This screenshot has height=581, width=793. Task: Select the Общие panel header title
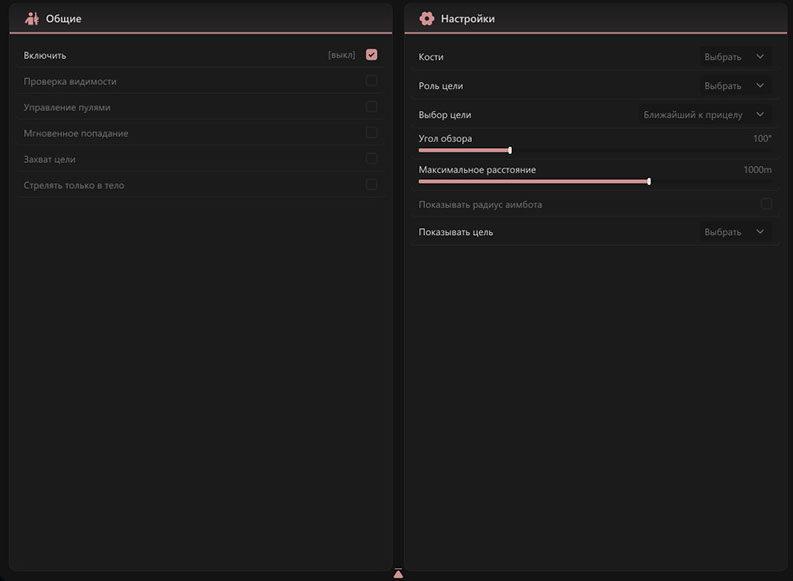[x=64, y=19]
